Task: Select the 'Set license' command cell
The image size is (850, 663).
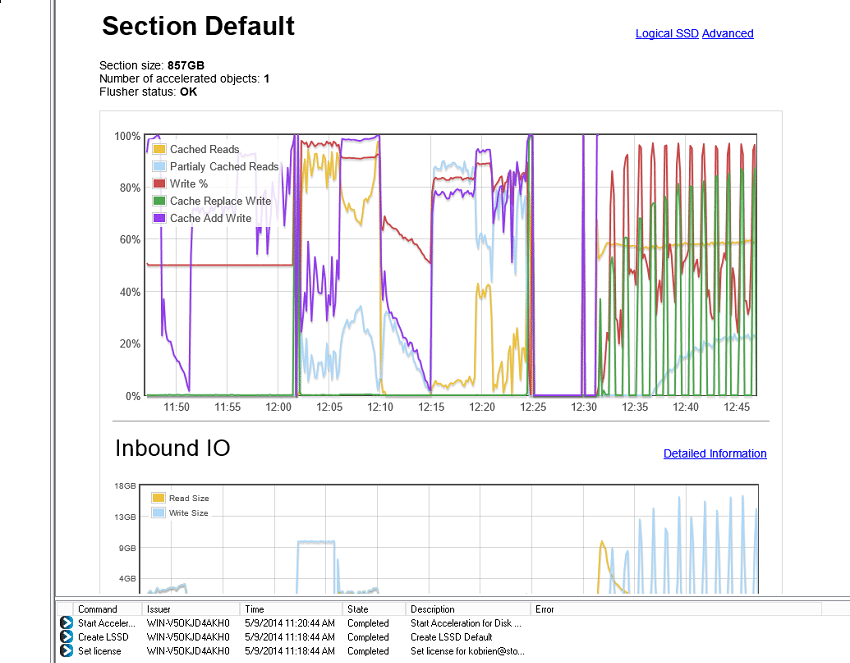Action: click(x=100, y=651)
